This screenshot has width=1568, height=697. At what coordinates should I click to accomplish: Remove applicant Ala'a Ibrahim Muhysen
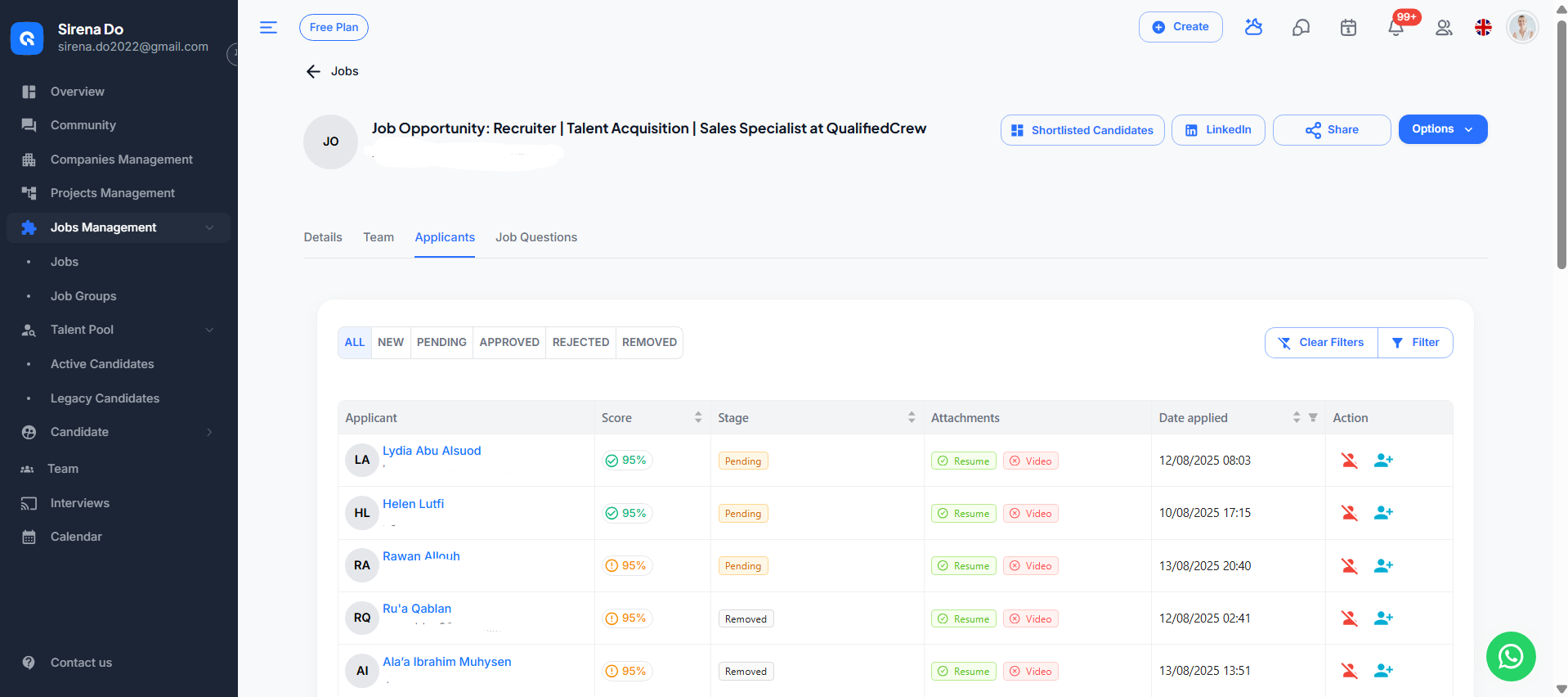pos(1349,671)
